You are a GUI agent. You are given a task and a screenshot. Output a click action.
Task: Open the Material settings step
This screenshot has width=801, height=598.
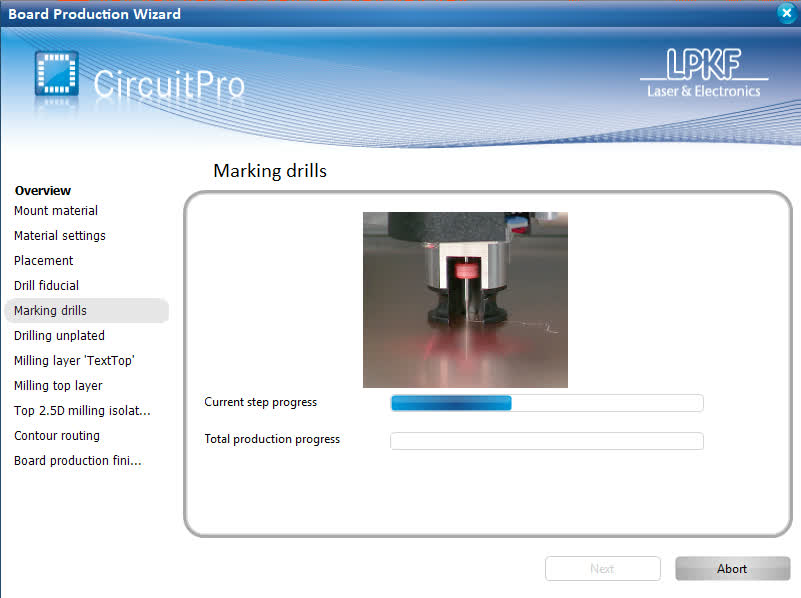[60, 235]
